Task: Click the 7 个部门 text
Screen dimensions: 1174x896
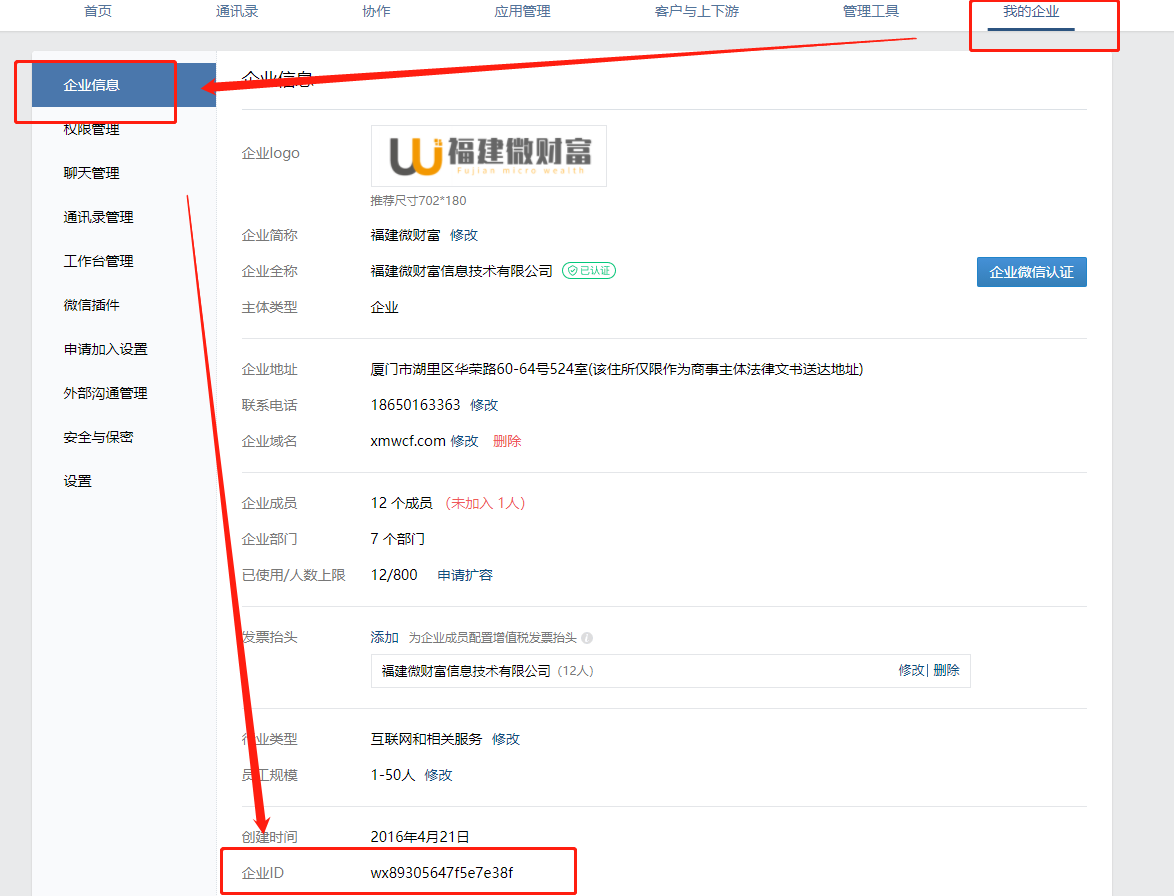Action: click(x=398, y=539)
